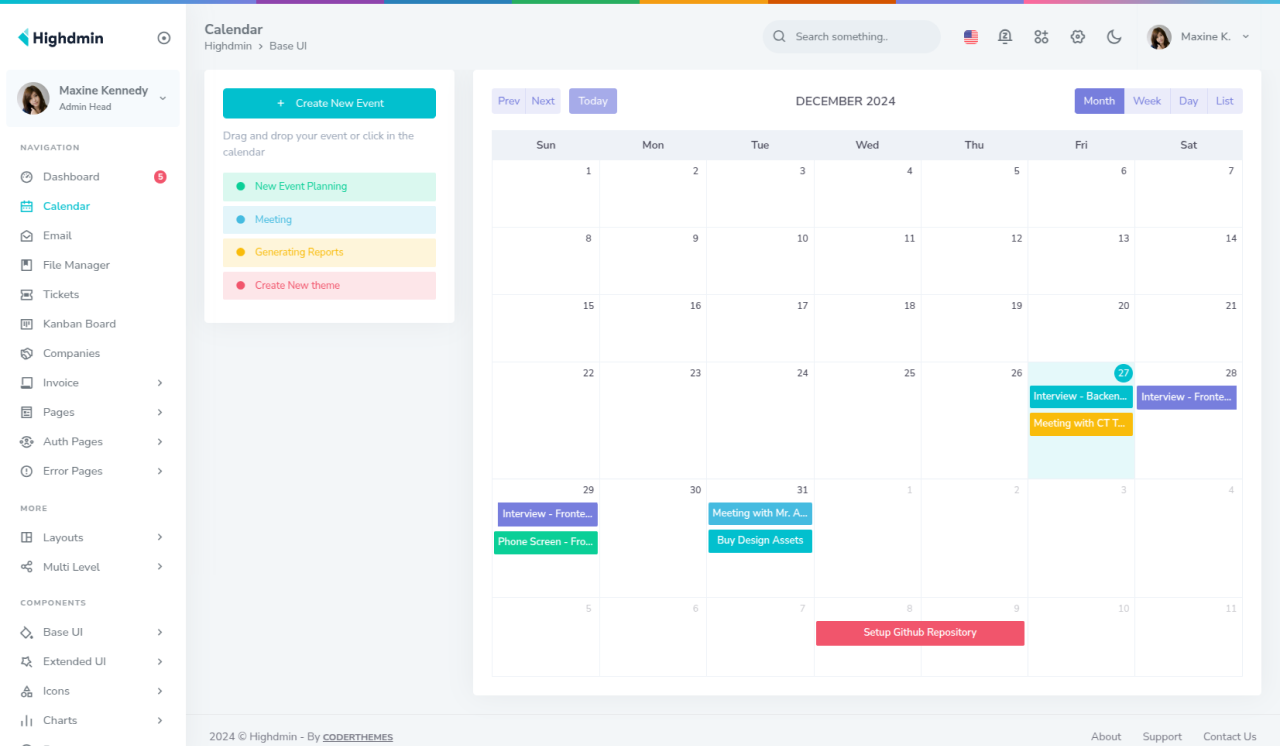Click the Tickets icon in the sidebar
The width and height of the screenshot is (1280, 746).
26,295
